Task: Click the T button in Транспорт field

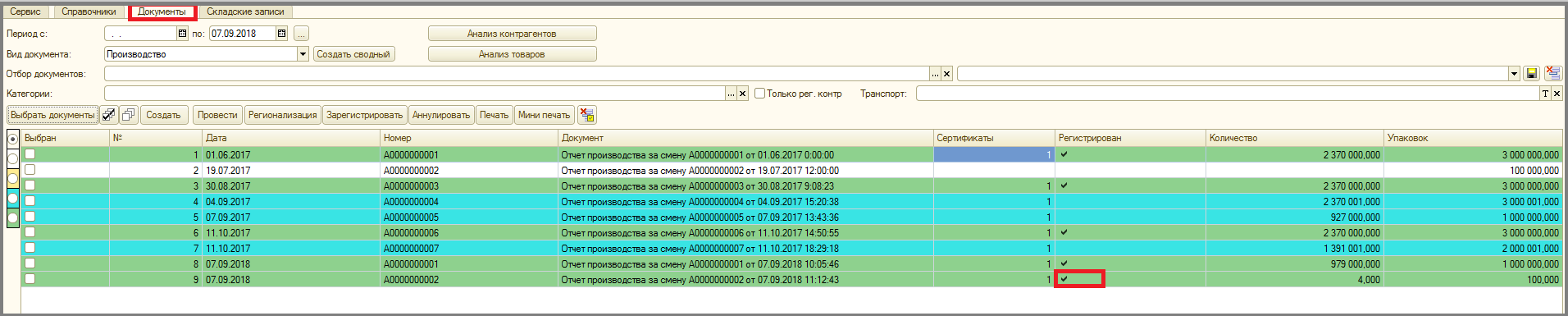Action: (1545, 94)
